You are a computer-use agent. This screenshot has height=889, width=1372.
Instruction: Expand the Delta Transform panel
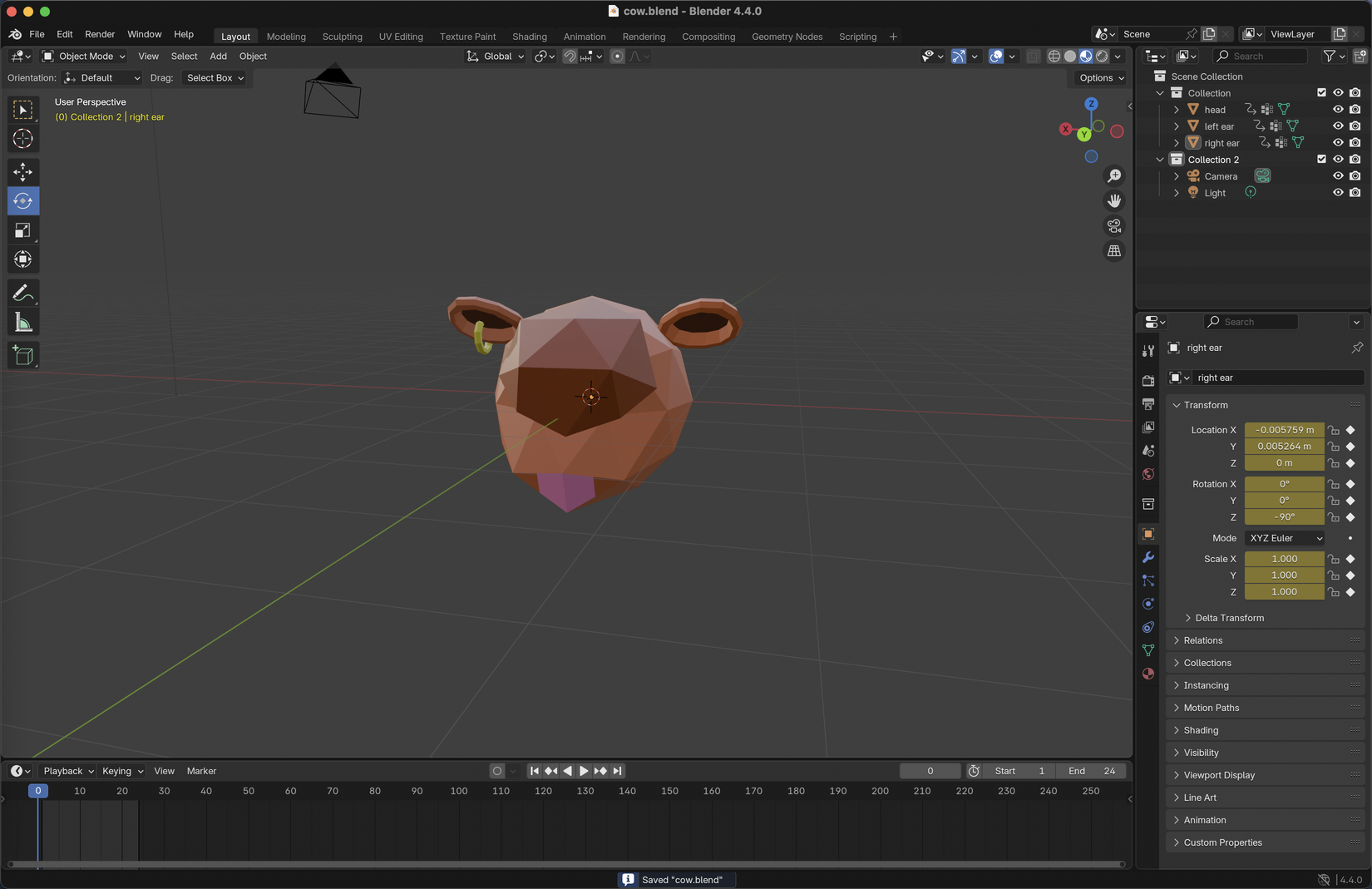click(x=1229, y=618)
